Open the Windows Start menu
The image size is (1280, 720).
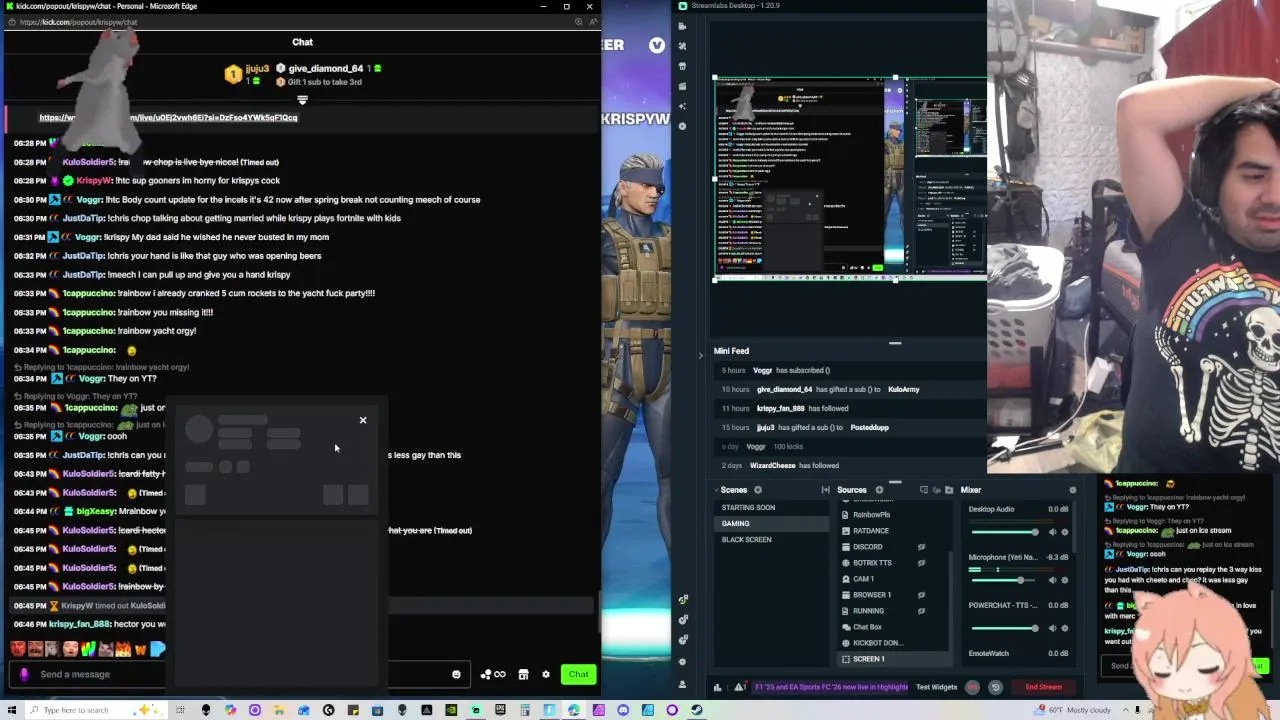click(13, 710)
